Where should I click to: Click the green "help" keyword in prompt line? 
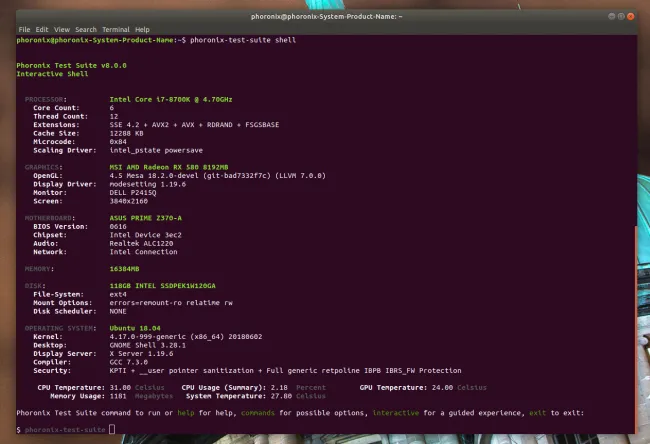tap(186, 413)
